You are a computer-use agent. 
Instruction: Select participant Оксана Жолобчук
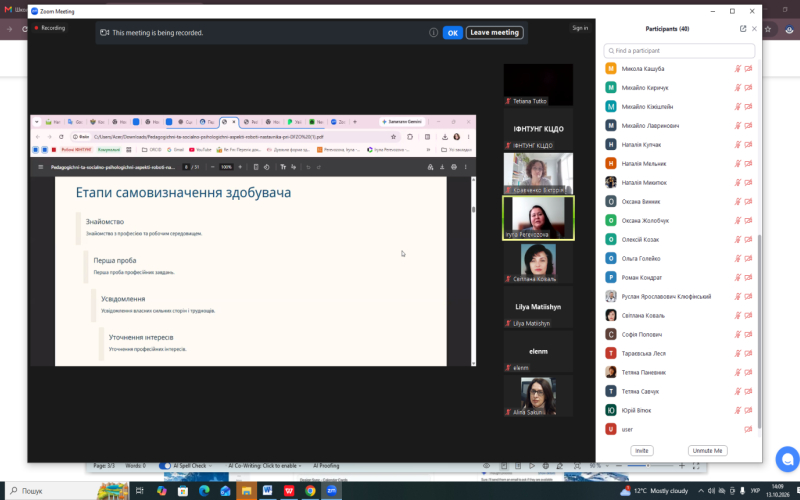[679, 220]
